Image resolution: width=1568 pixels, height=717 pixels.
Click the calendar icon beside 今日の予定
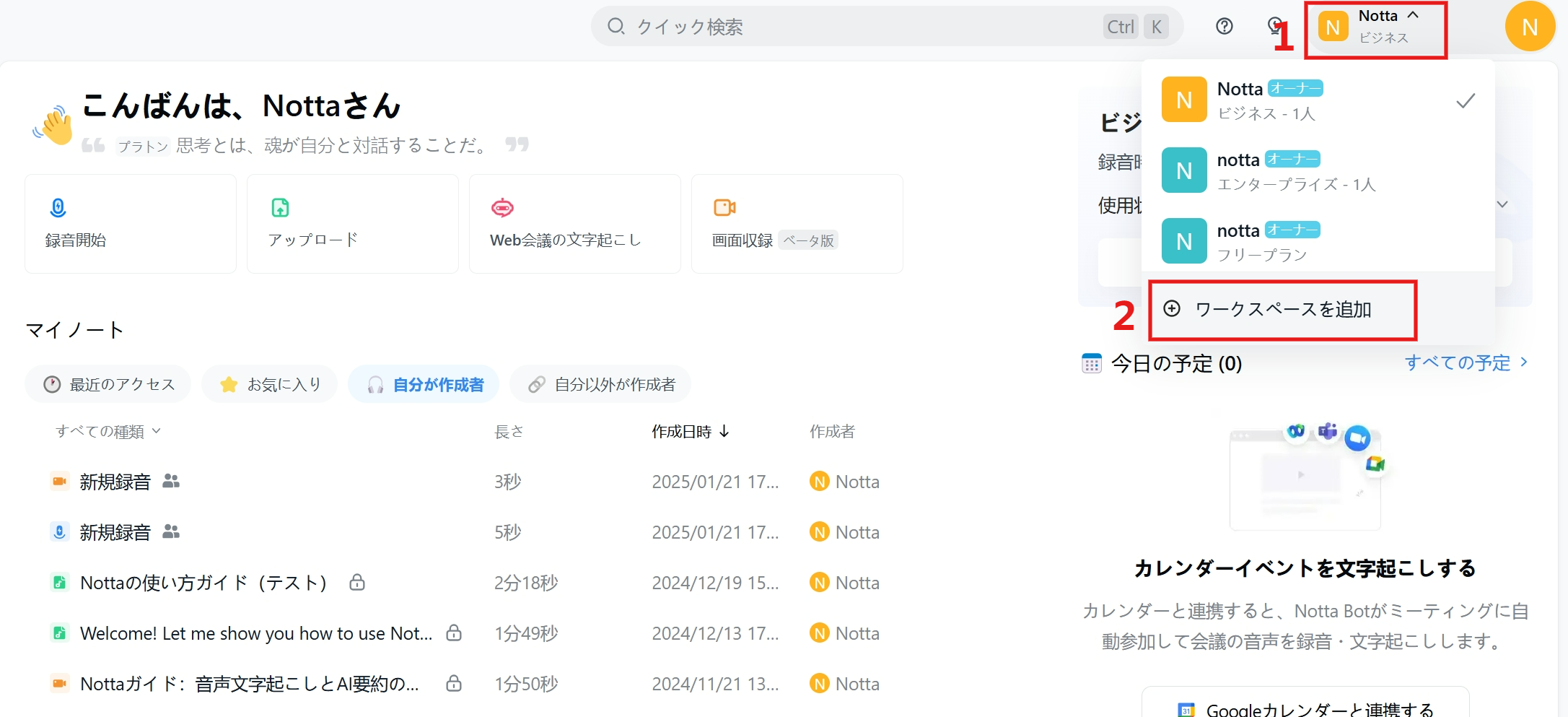pos(1092,363)
